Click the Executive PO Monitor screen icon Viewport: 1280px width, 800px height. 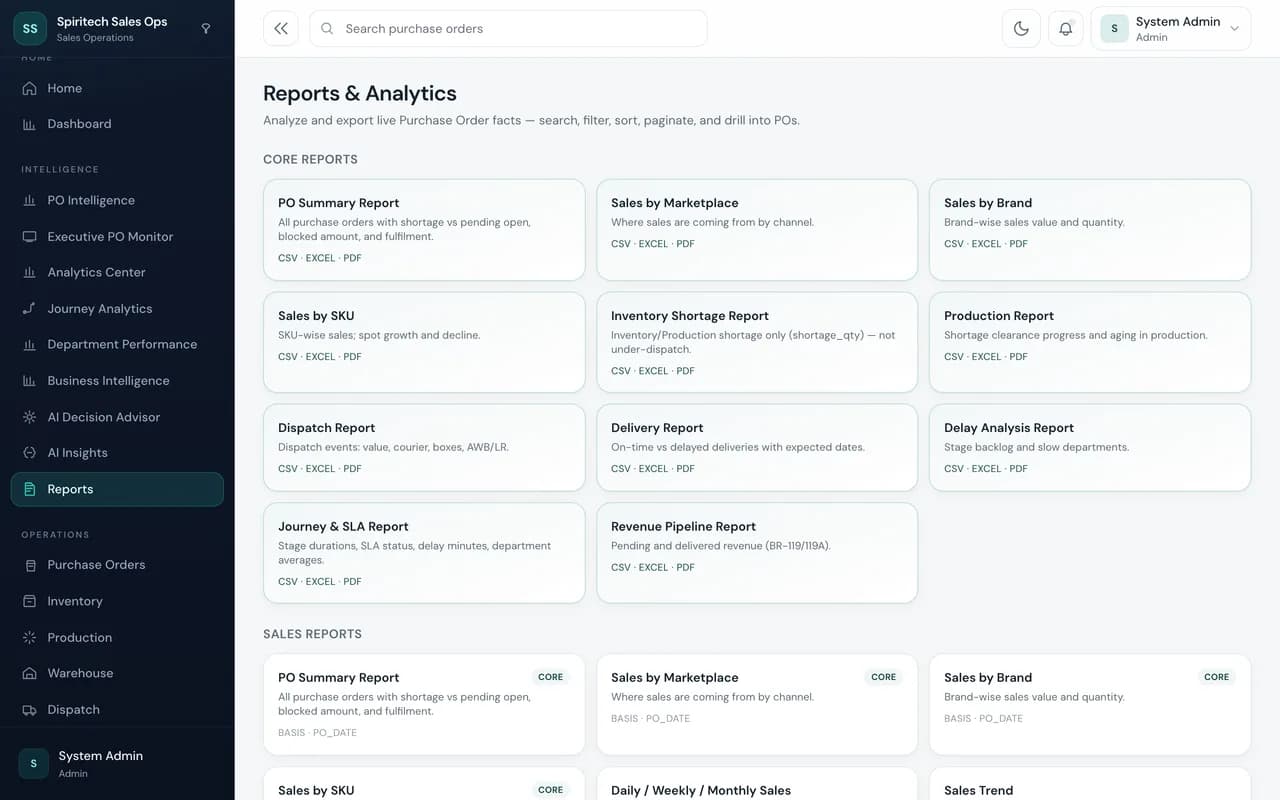pyautogui.click(x=29, y=237)
